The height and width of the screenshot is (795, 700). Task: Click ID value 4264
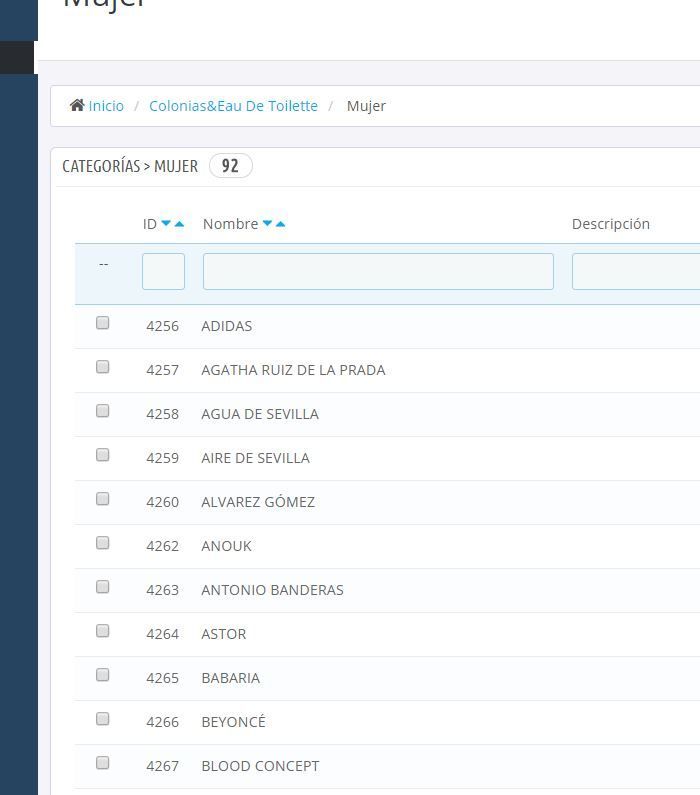tap(162, 634)
